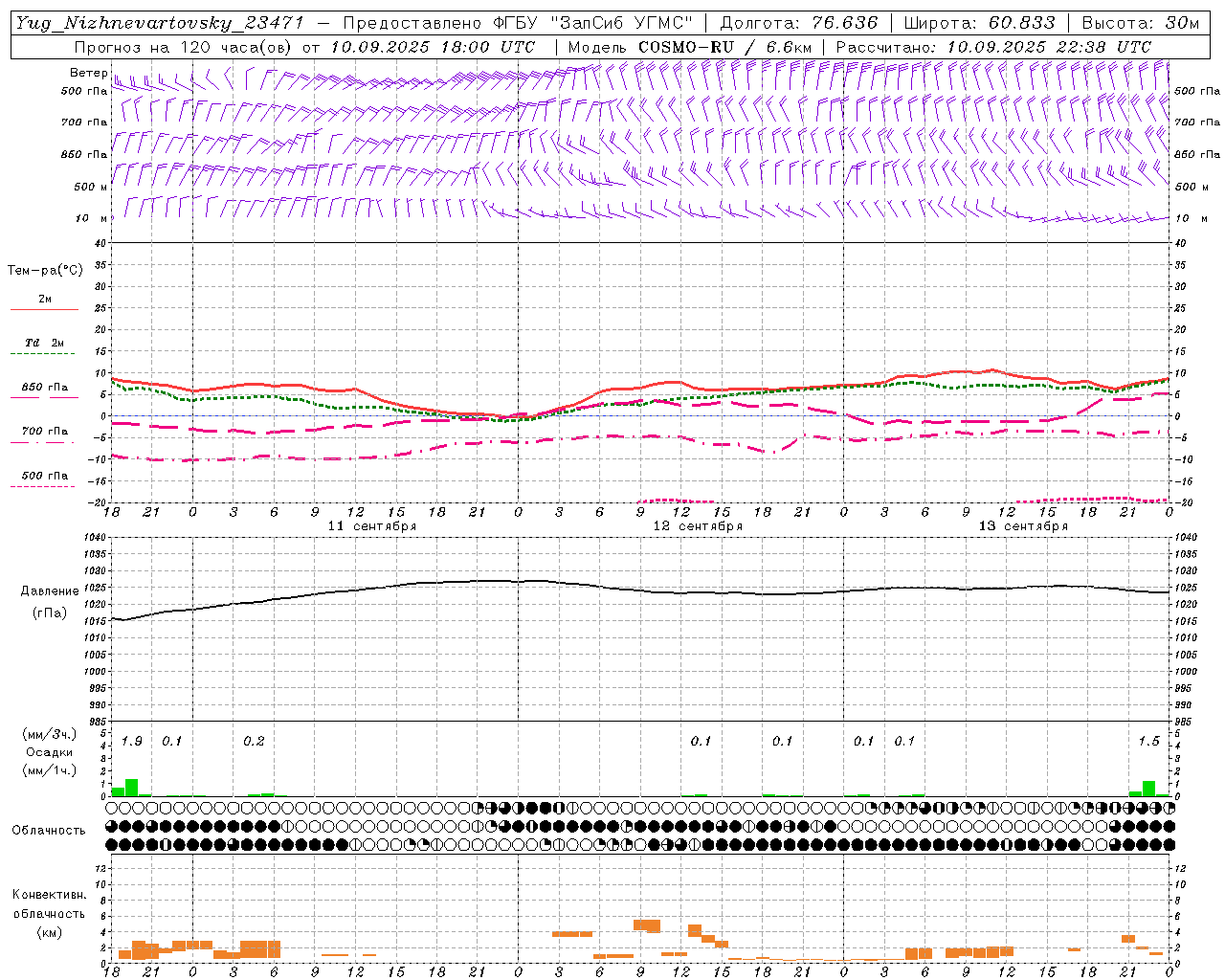Click the tallest orange convective cloud bar

click(647, 925)
